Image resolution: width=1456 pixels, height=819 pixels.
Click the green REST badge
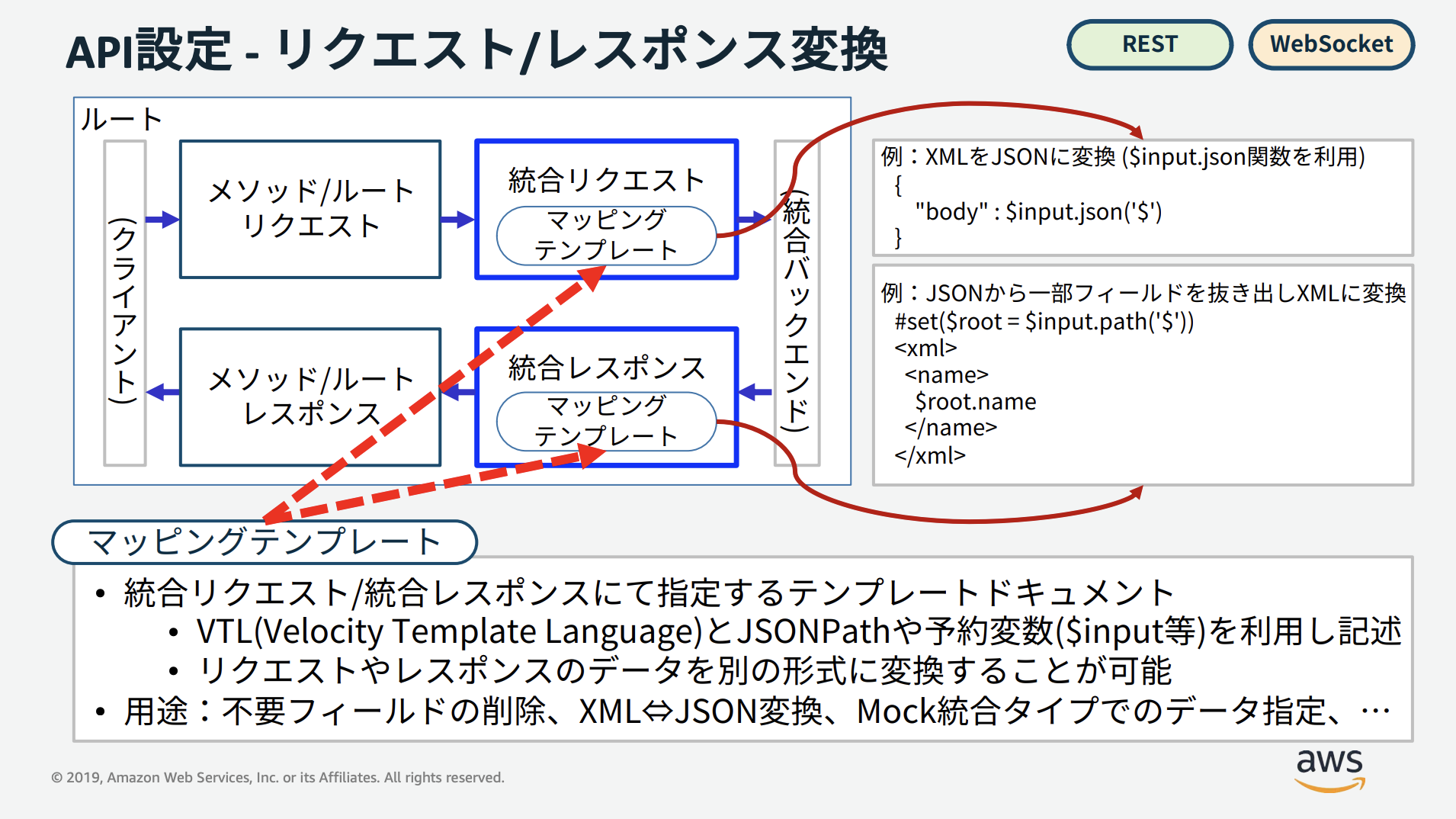point(1149,45)
